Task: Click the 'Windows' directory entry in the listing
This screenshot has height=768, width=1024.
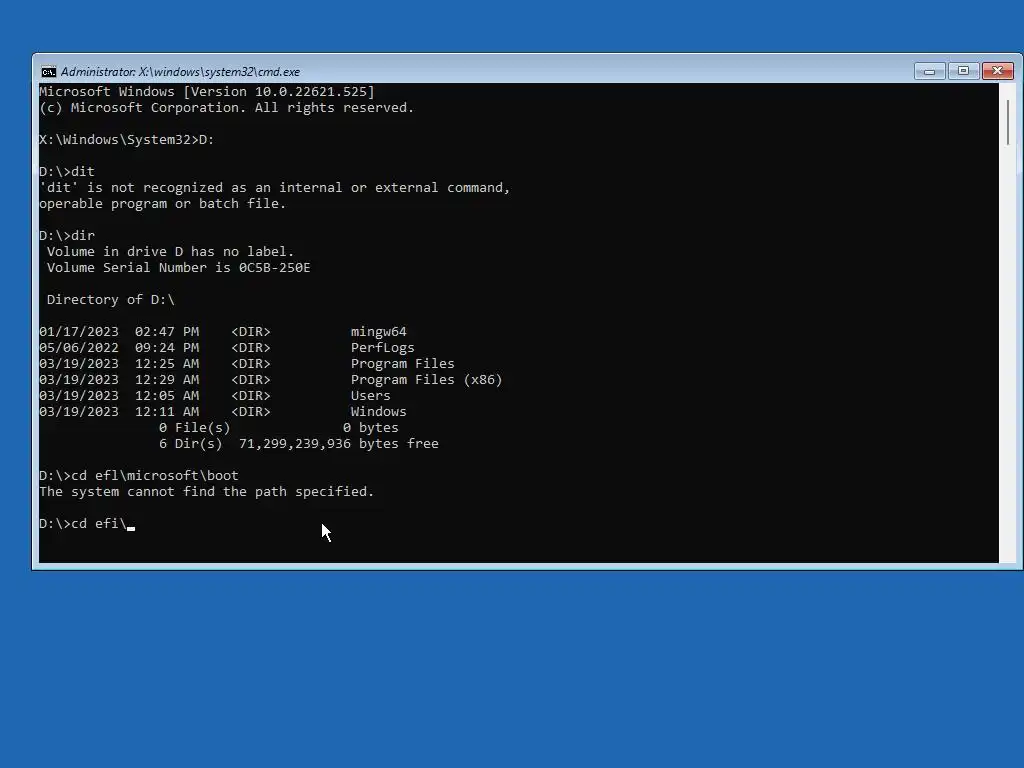Action: click(378, 411)
